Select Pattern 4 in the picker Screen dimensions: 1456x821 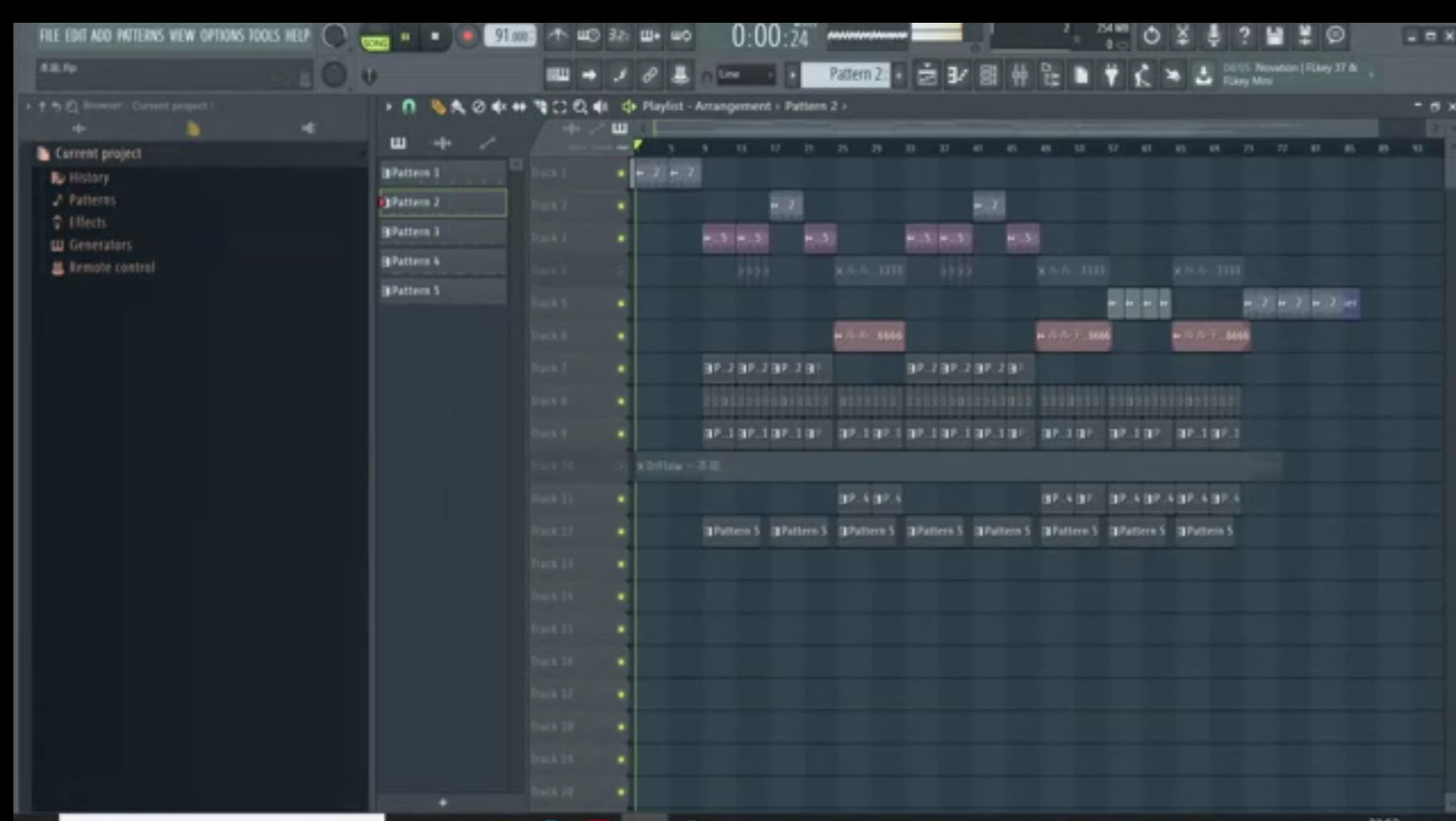tap(443, 262)
